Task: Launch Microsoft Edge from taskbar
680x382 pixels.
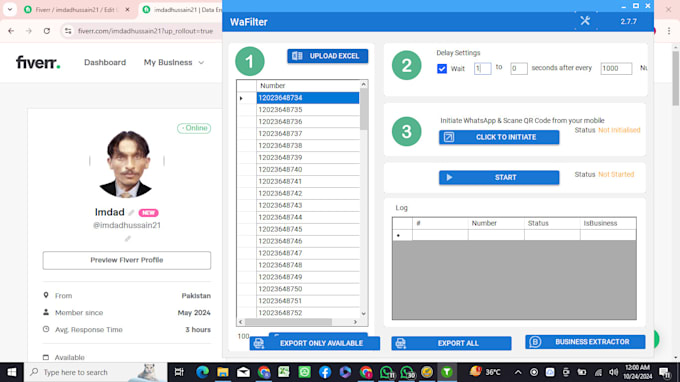Action: coord(202,372)
